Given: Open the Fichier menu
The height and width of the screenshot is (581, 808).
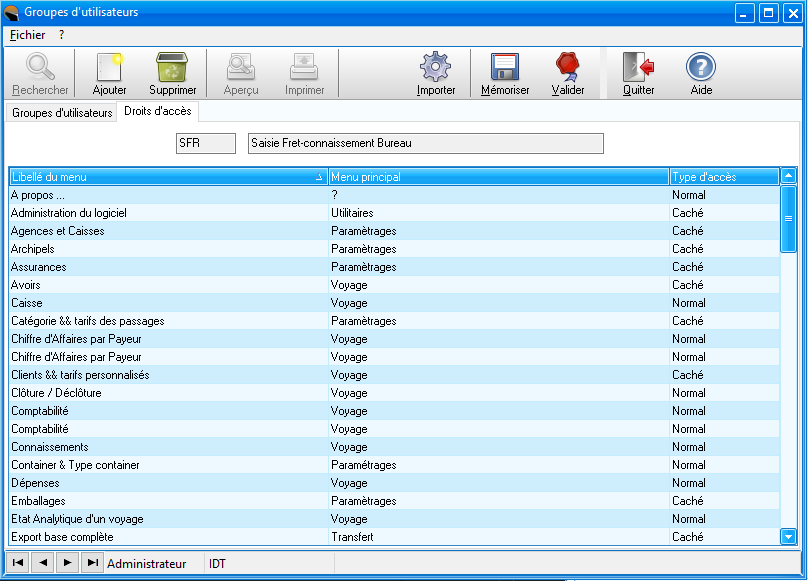Looking at the screenshot, I should tap(27, 34).
